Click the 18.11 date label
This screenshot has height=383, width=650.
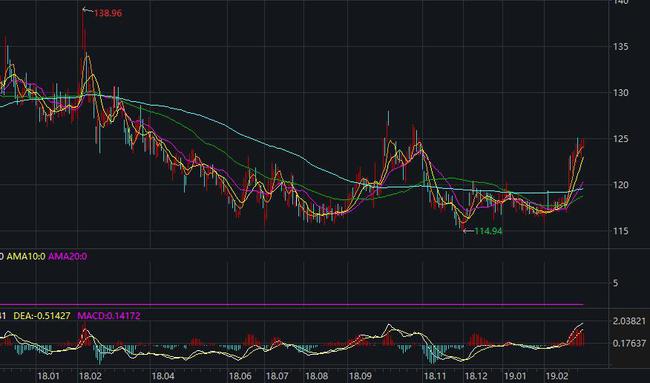[x=435, y=376]
